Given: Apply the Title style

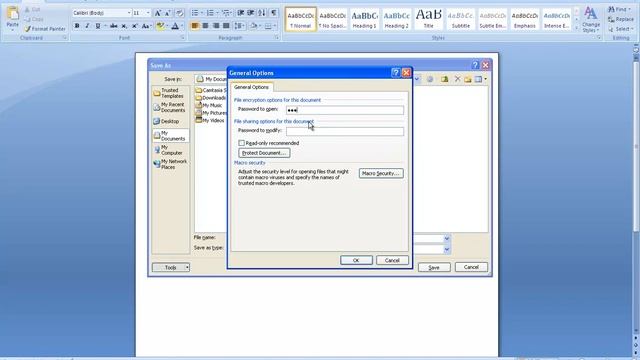Looking at the screenshot, I should 429,19.
